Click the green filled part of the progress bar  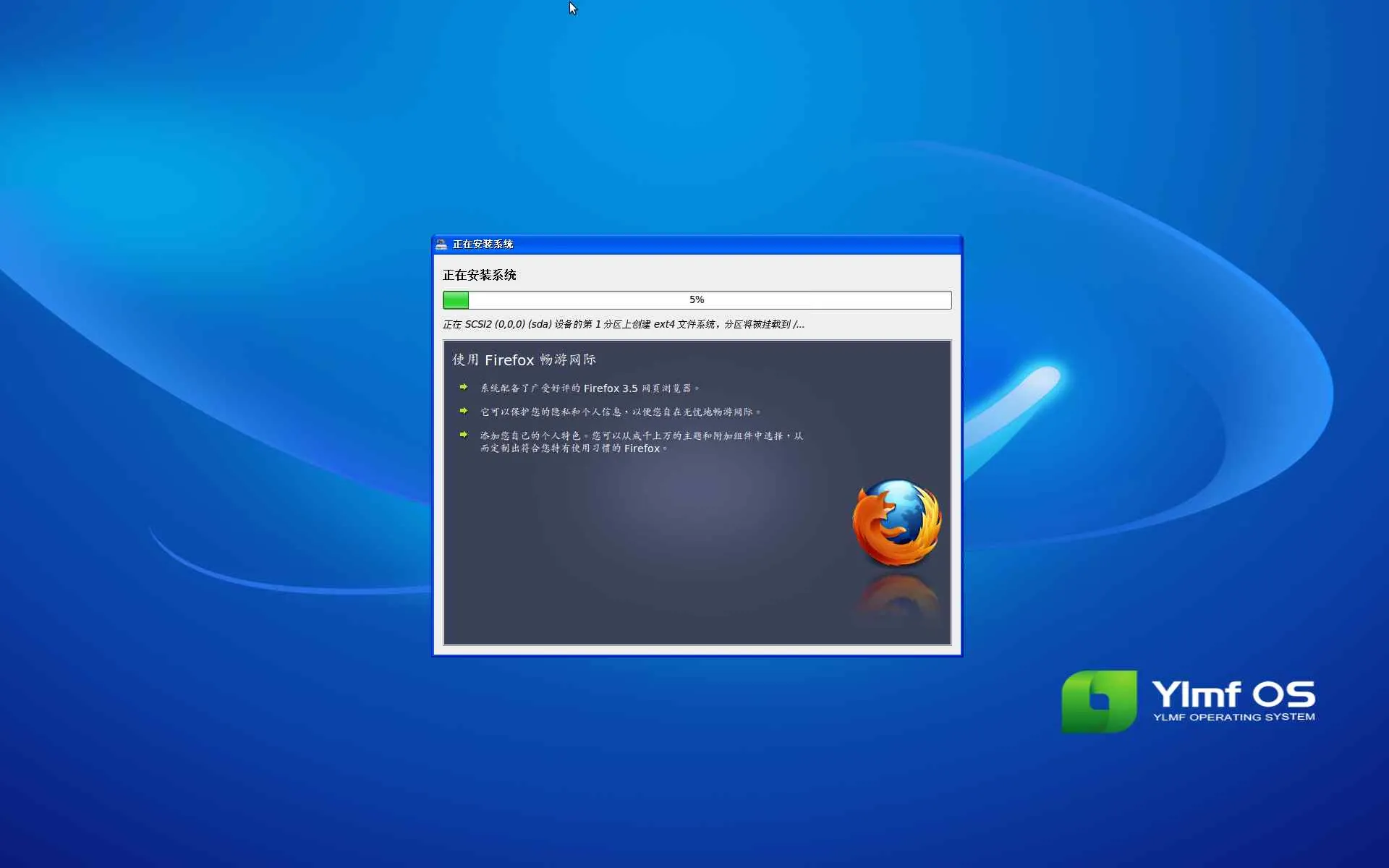456,300
